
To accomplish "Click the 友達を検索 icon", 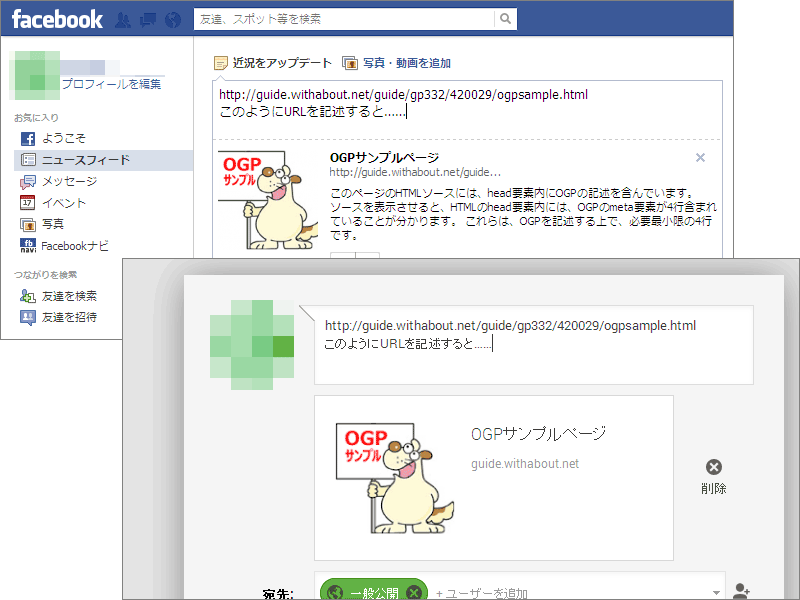I will pyautogui.click(x=28, y=296).
